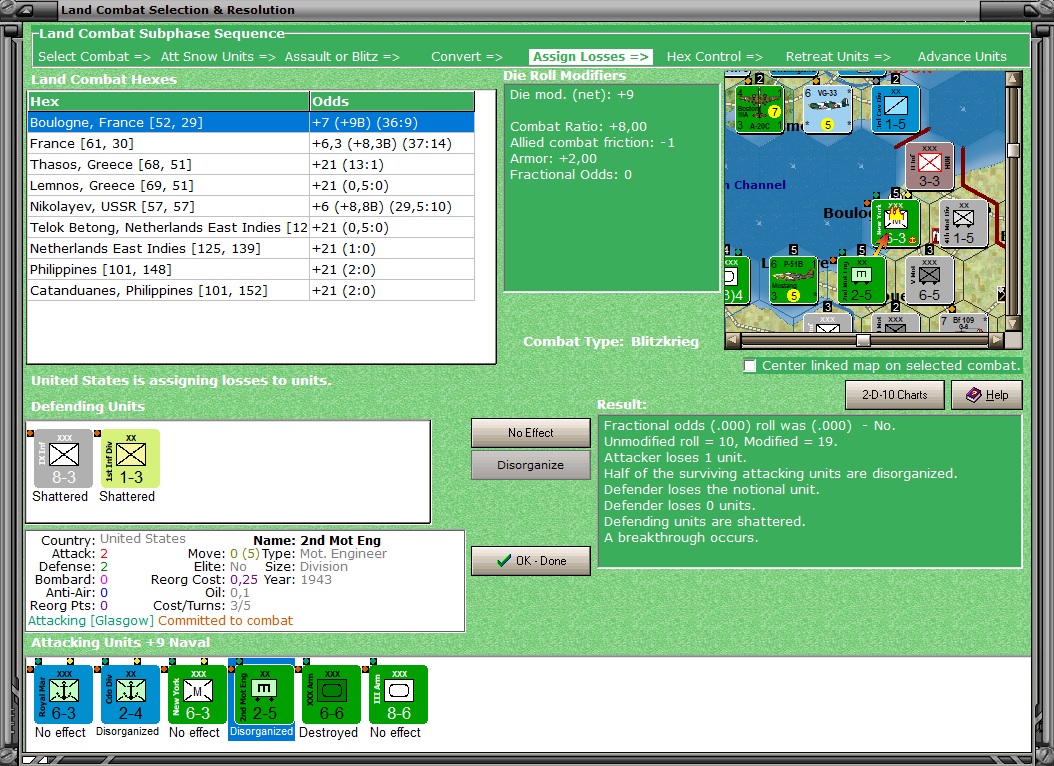This screenshot has width=1054, height=766.
Task: Click the Odds column header
Action: coord(392,101)
